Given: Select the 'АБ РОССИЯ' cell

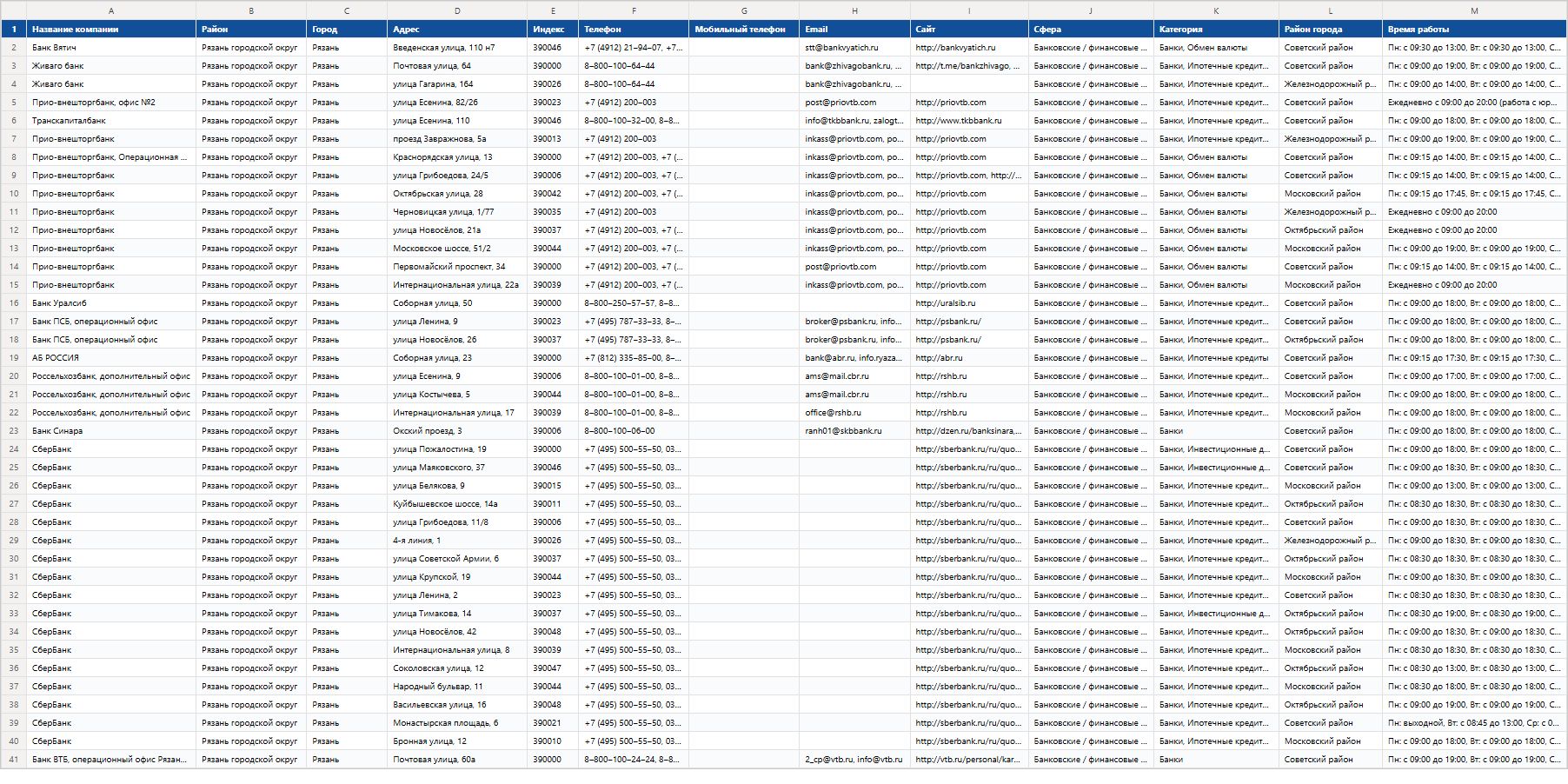Looking at the screenshot, I should (x=111, y=357).
